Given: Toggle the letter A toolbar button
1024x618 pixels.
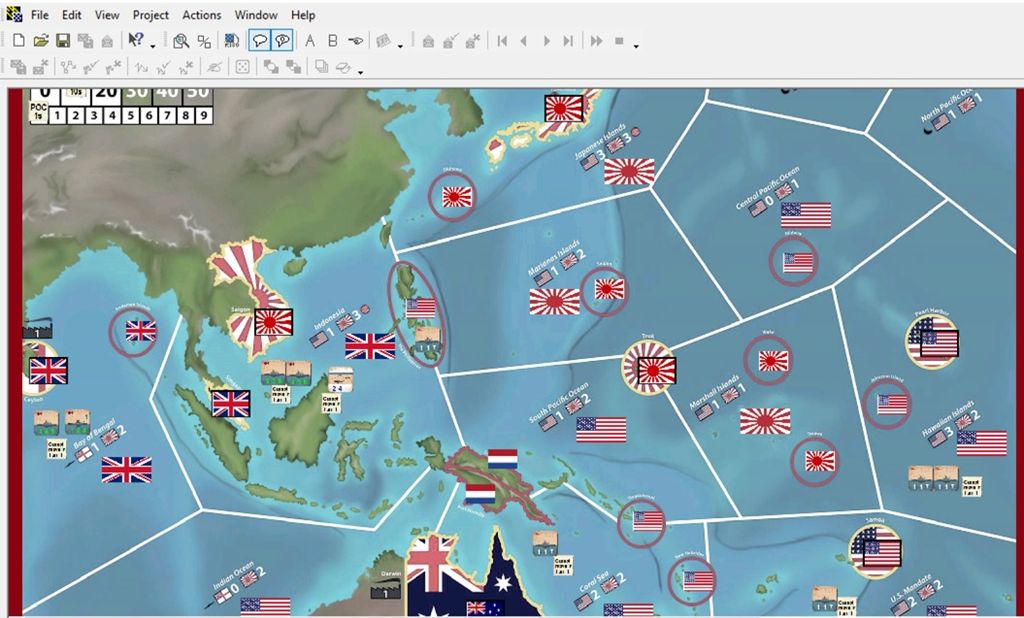Looking at the screenshot, I should pyautogui.click(x=310, y=41).
